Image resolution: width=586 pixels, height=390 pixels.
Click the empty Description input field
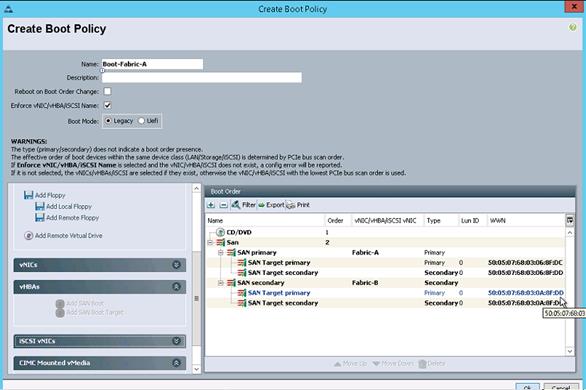201,77
